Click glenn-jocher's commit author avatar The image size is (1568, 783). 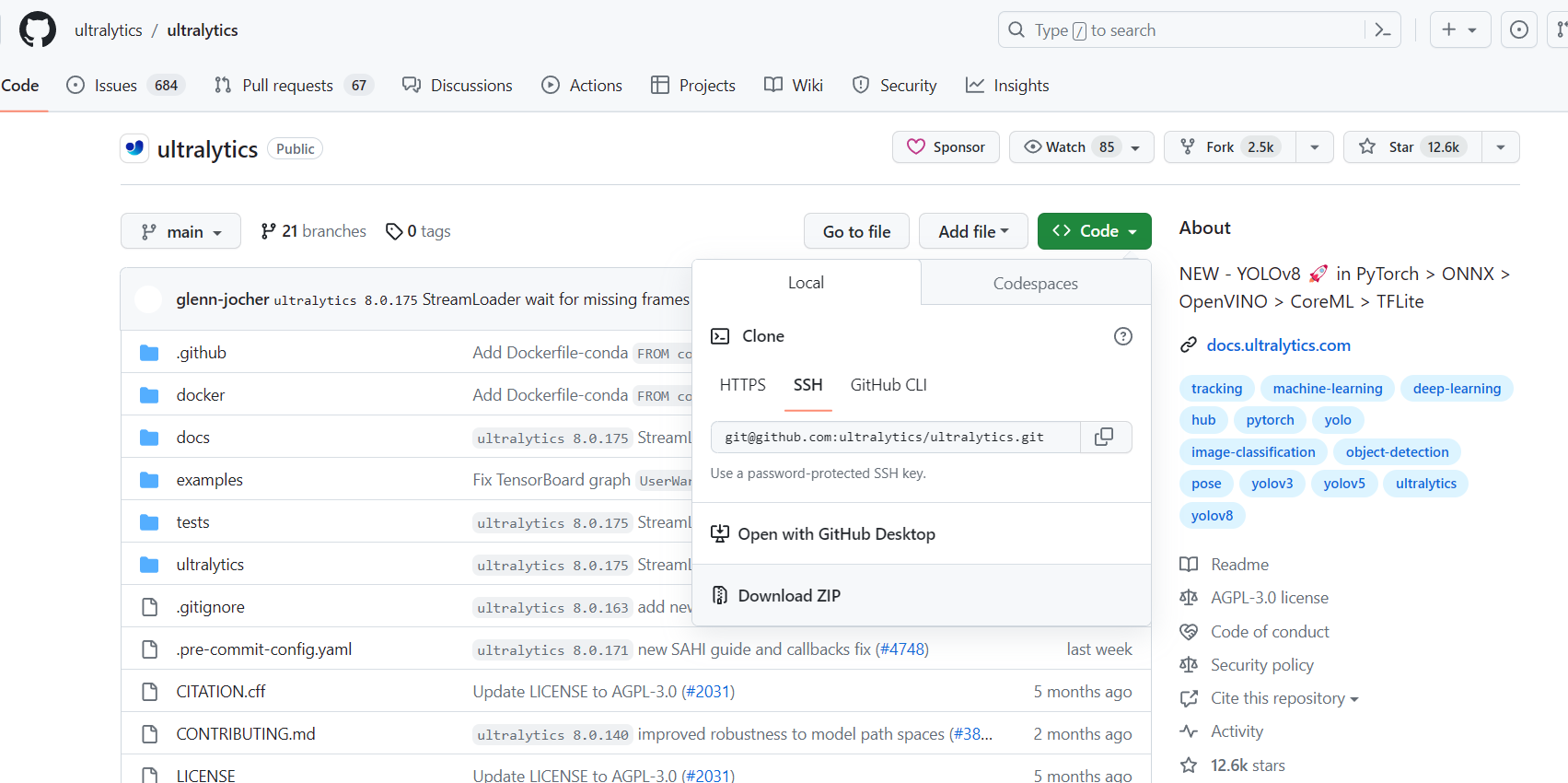tap(148, 299)
